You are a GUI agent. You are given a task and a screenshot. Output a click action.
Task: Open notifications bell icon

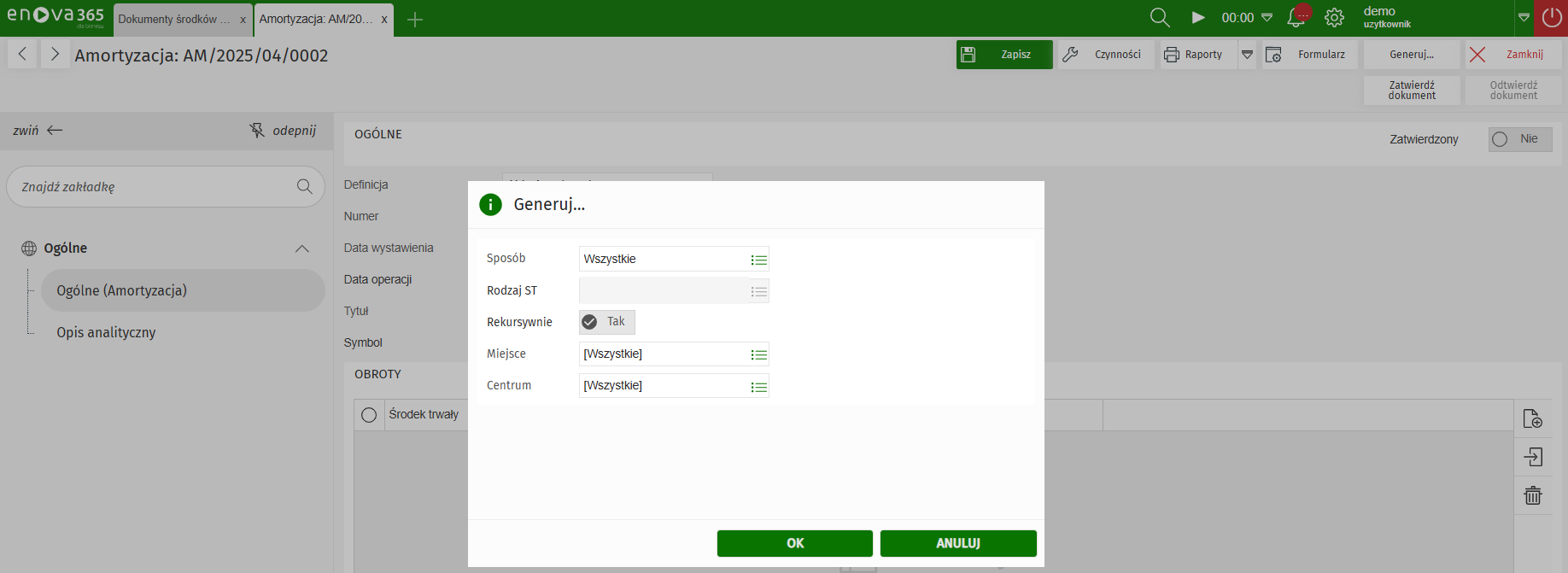tap(1296, 18)
